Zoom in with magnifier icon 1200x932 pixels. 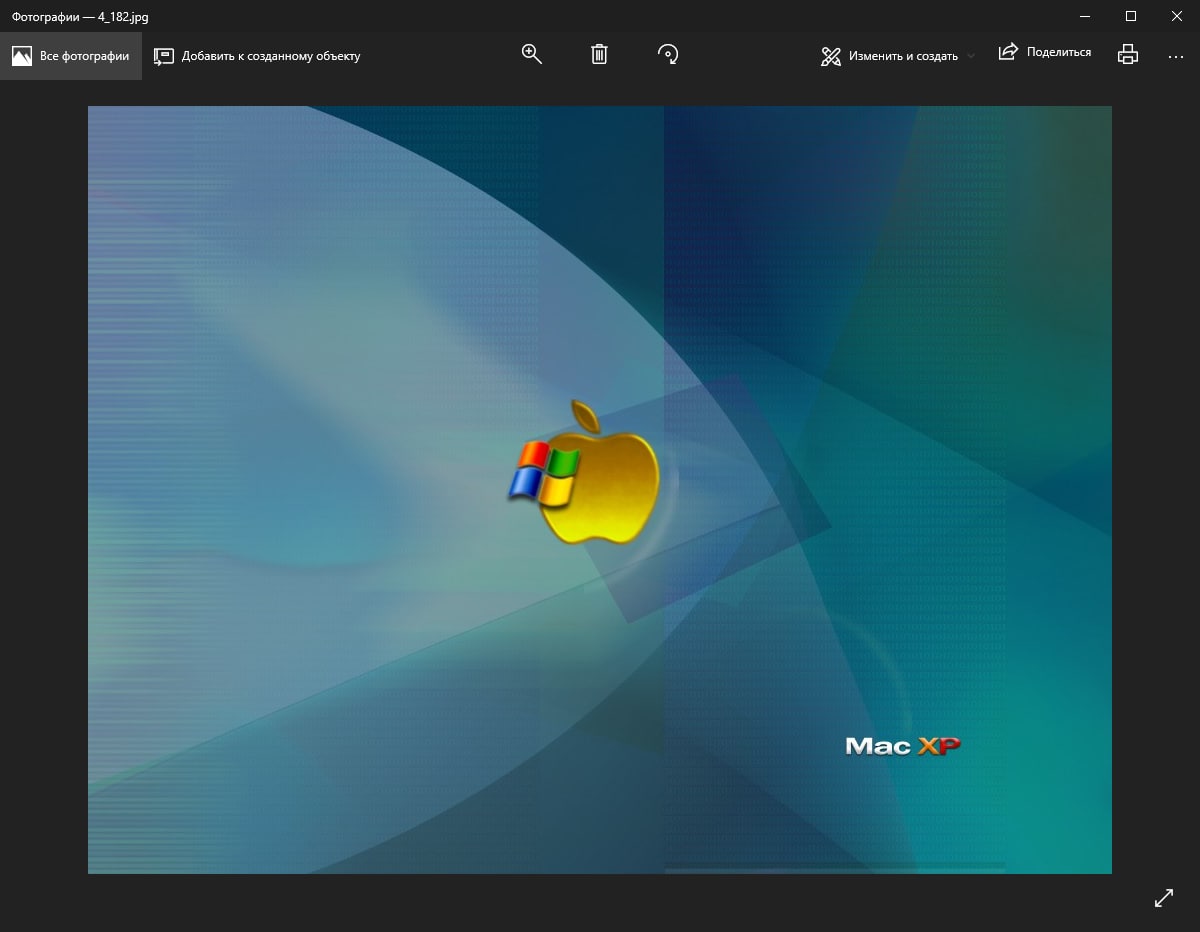[532, 55]
